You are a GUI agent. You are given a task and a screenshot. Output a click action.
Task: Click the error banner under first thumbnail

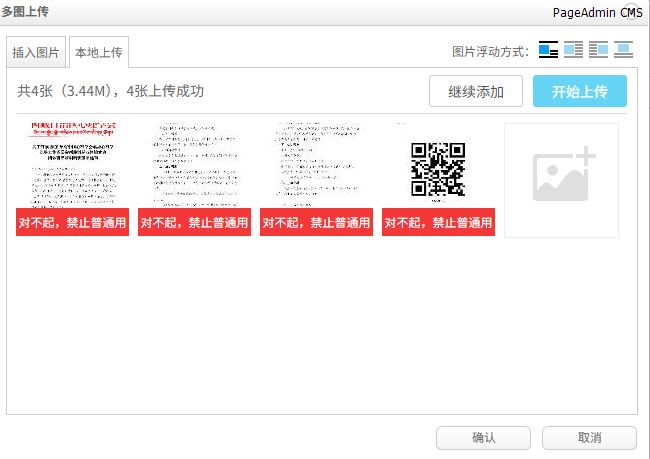pos(72,223)
